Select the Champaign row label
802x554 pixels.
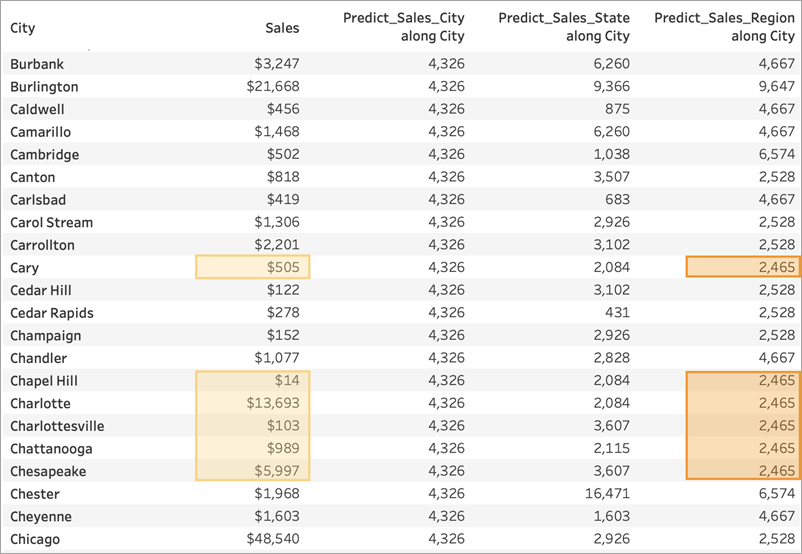click(x=46, y=336)
